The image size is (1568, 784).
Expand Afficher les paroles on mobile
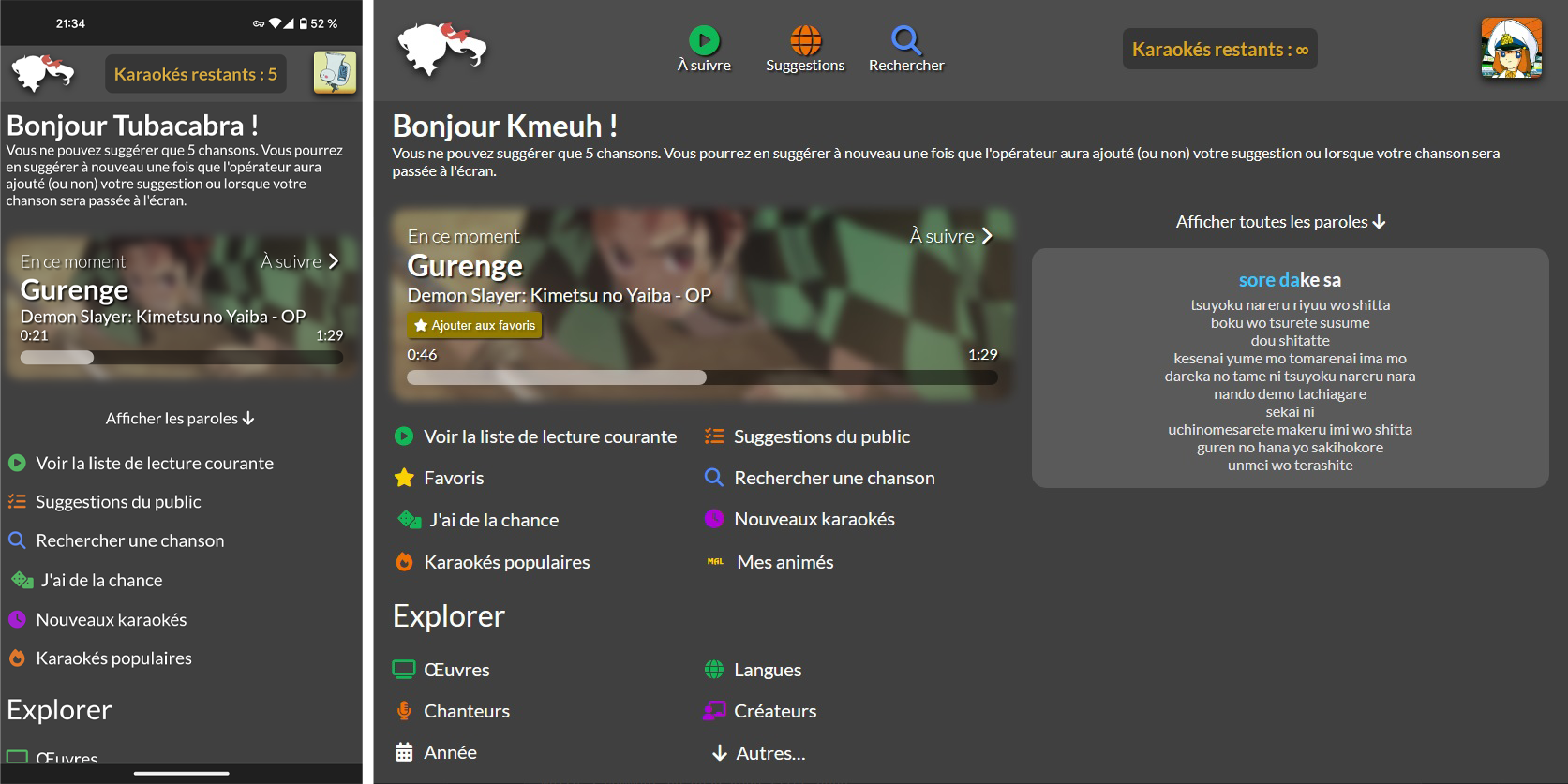[180, 419]
